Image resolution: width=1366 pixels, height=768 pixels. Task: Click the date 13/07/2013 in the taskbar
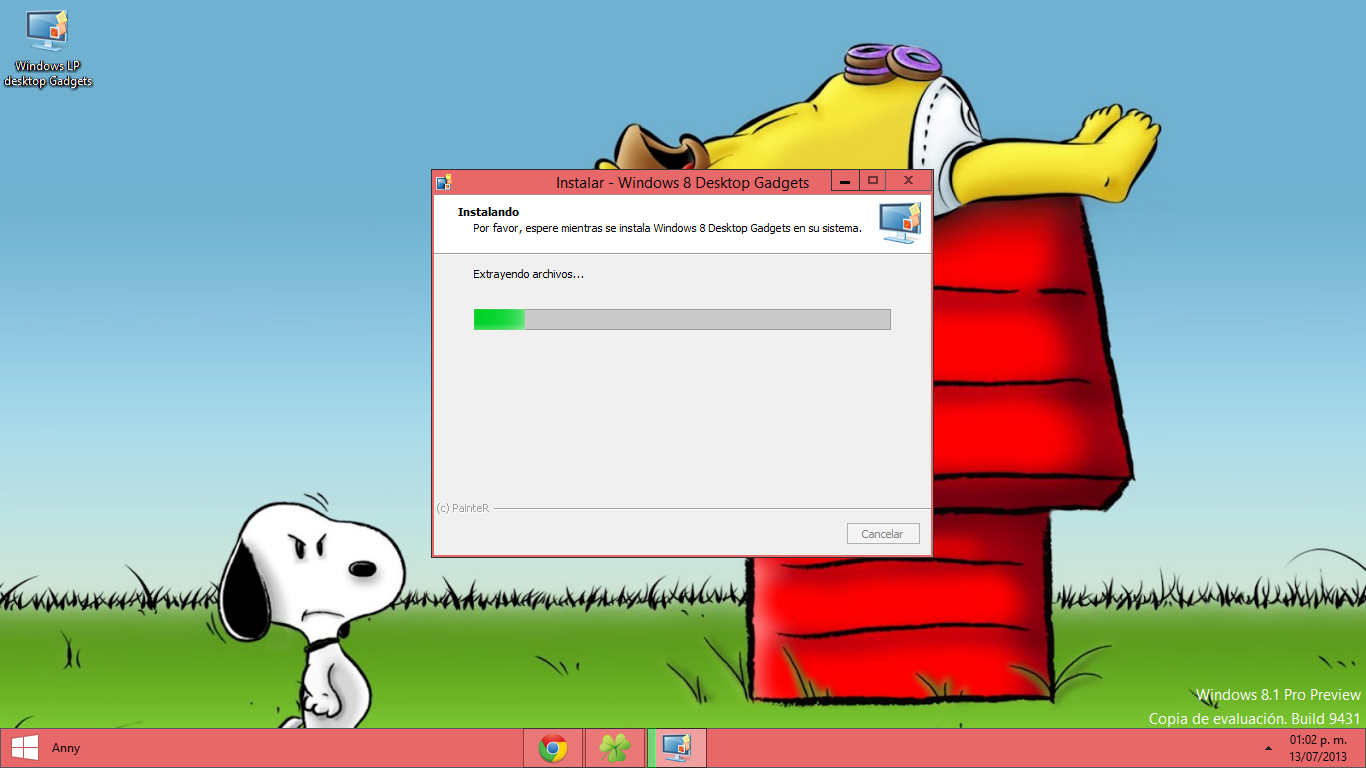(x=1318, y=756)
